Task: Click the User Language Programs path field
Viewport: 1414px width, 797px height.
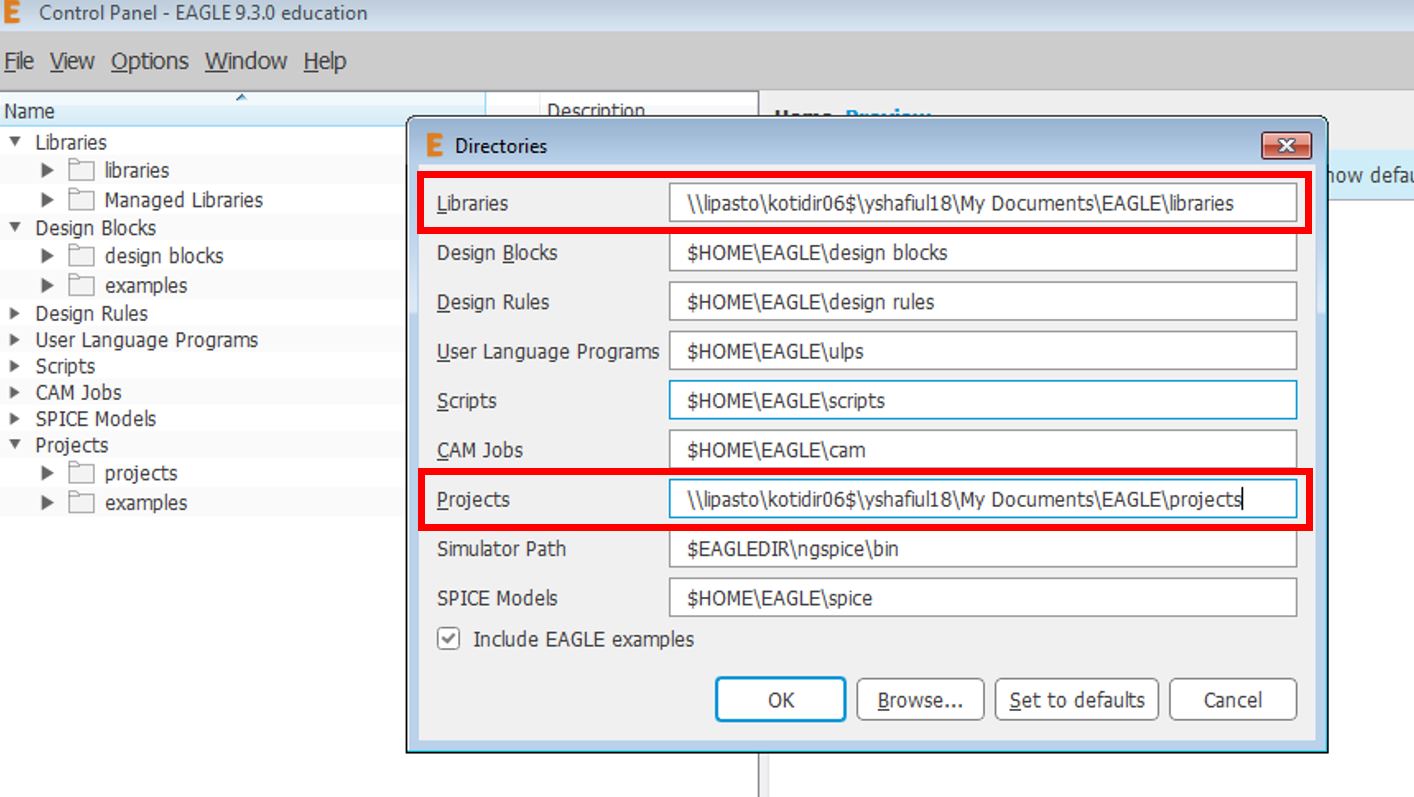Action: (983, 351)
